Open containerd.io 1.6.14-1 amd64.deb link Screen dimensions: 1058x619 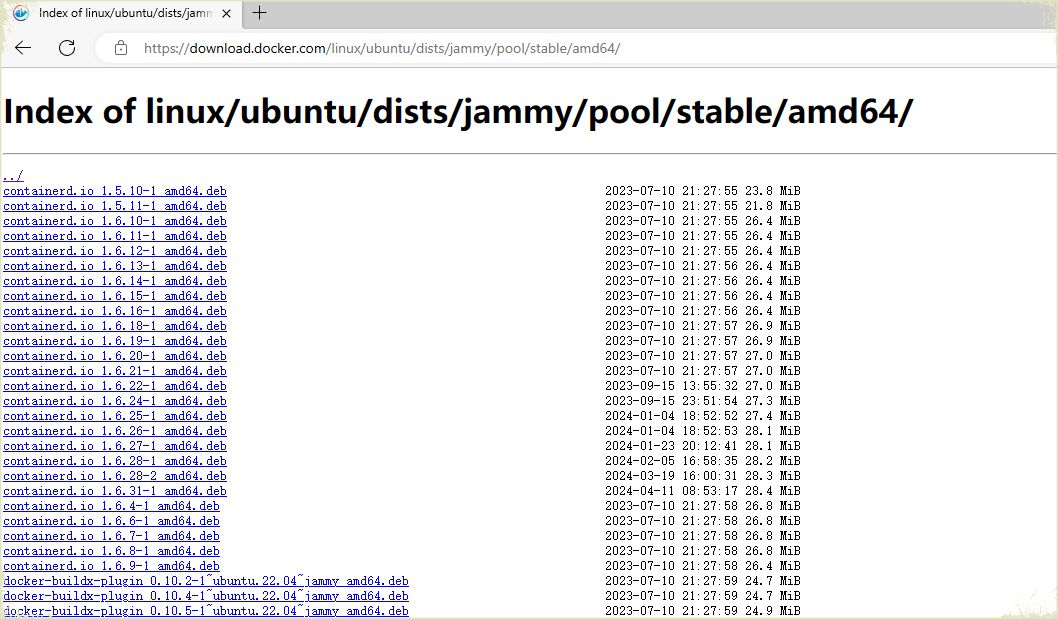(115, 281)
